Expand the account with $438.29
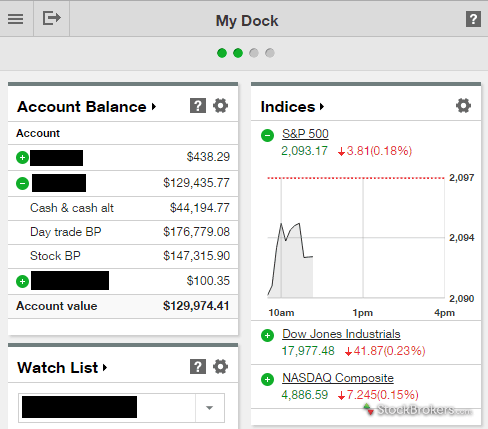488x429 pixels. [22, 157]
